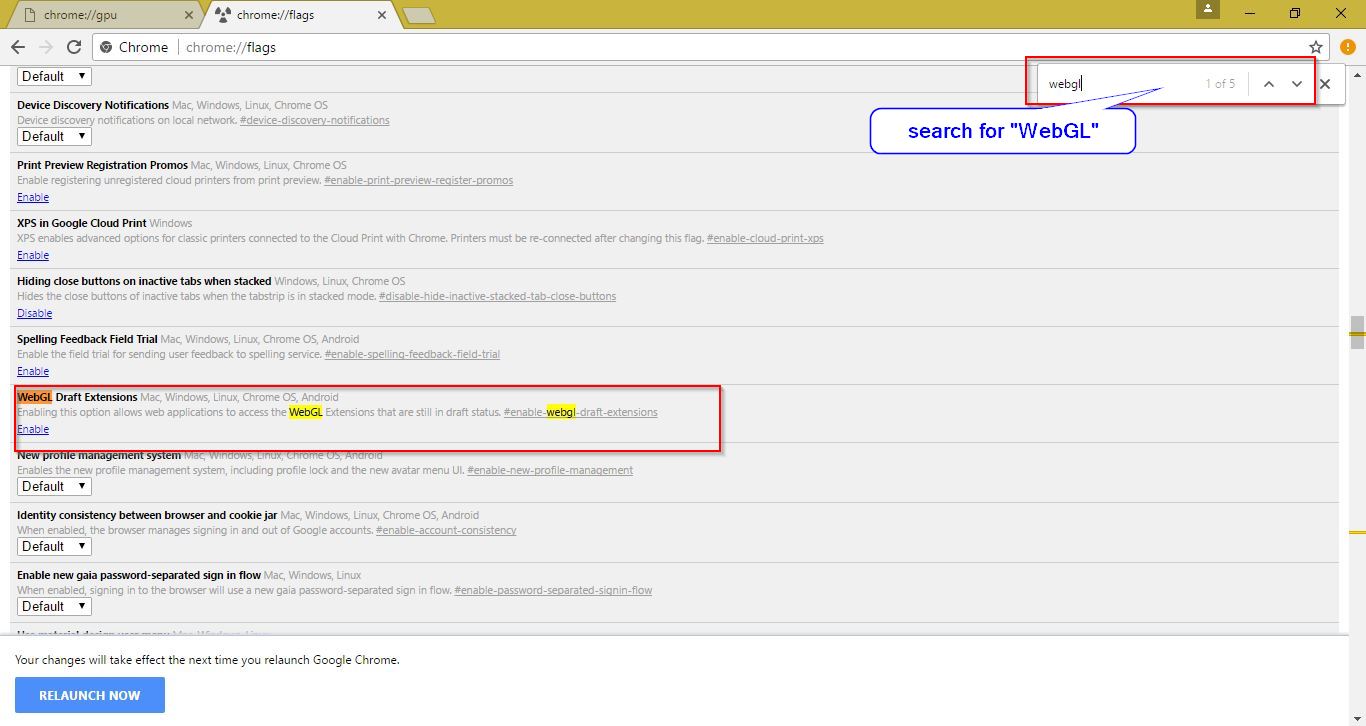Click 'Identity consistency between browser and cookie jar' title
1366x726 pixels.
coord(147,515)
